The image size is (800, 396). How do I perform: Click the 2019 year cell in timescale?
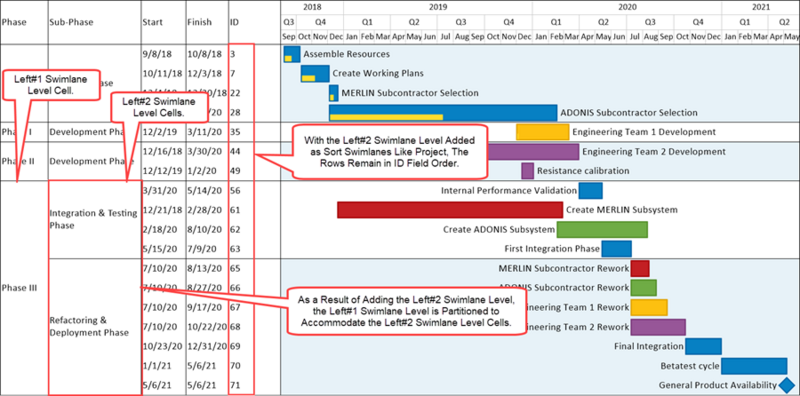[438, 7]
